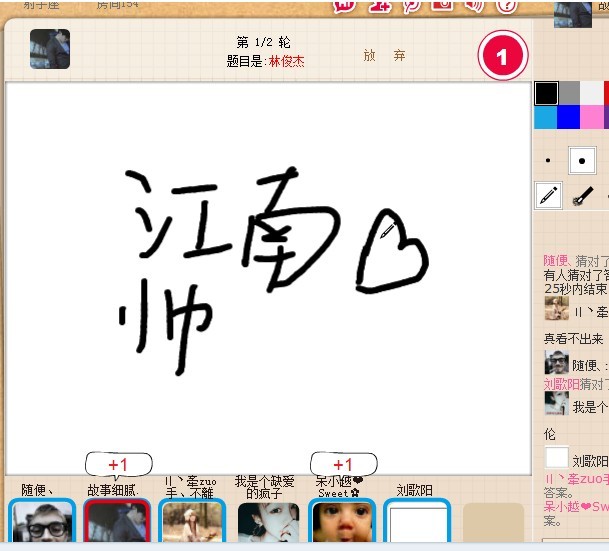Viewport: 609px width, 551px height.
Task: Click the profile photo at top right
Action: 573,14
